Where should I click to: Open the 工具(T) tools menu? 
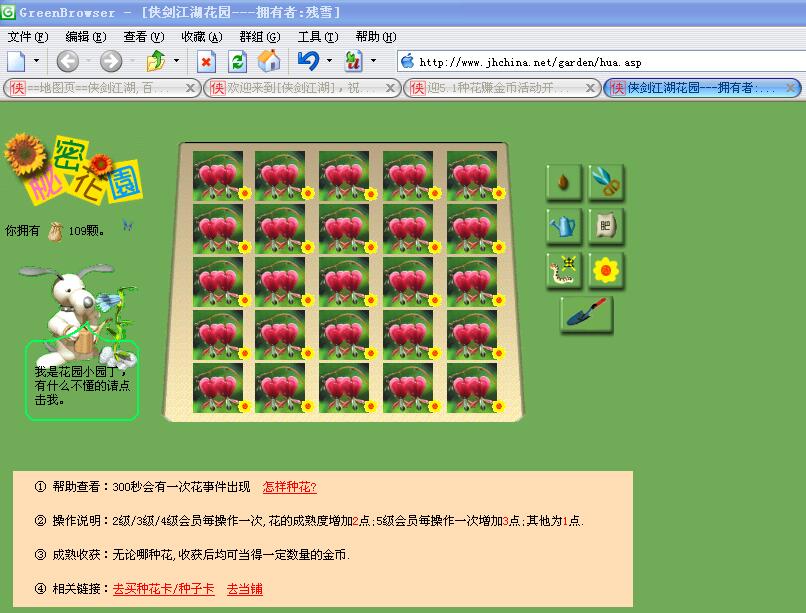point(318,37)
